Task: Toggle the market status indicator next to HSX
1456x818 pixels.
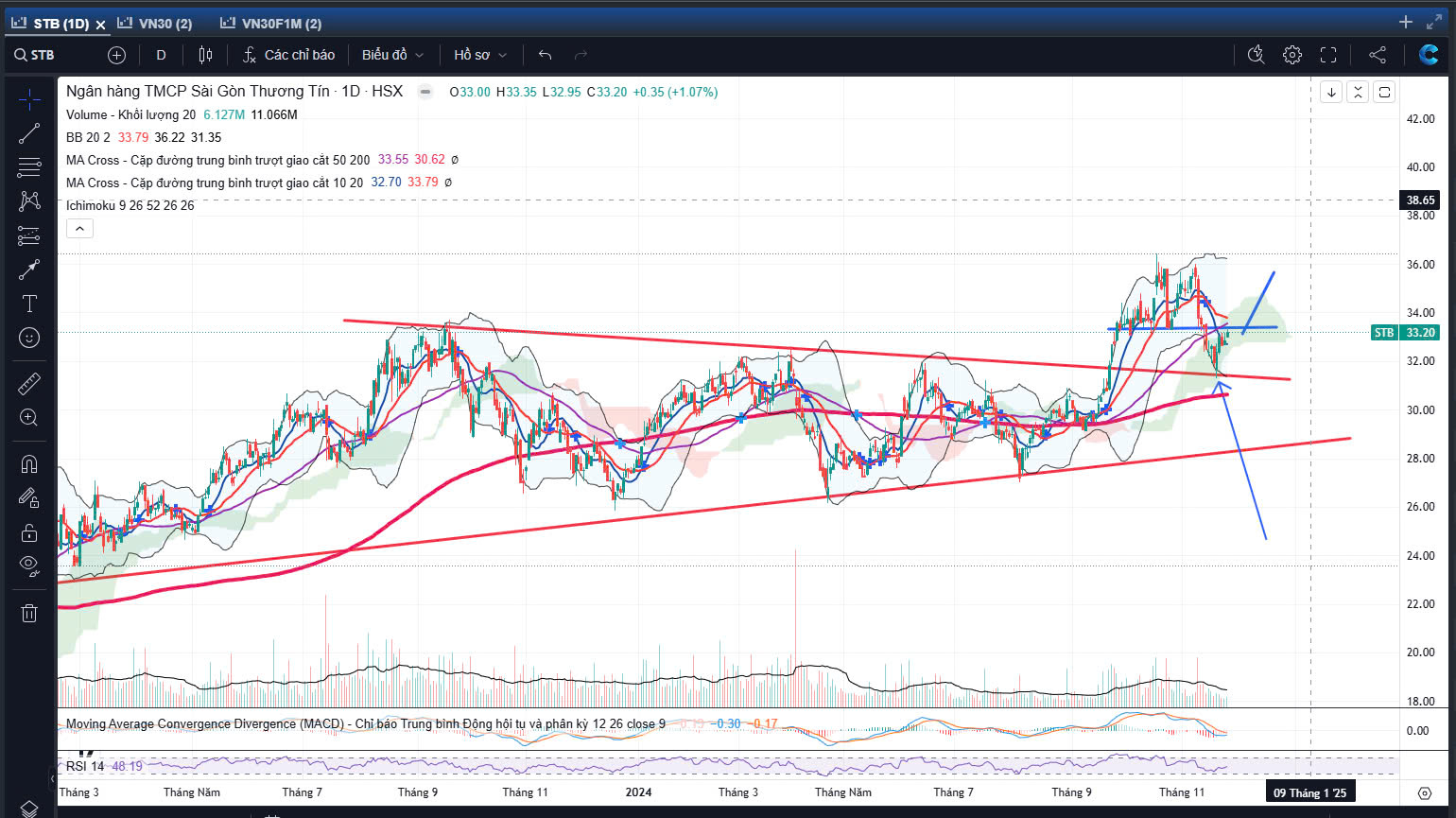Action: click(x=426, y=92)
